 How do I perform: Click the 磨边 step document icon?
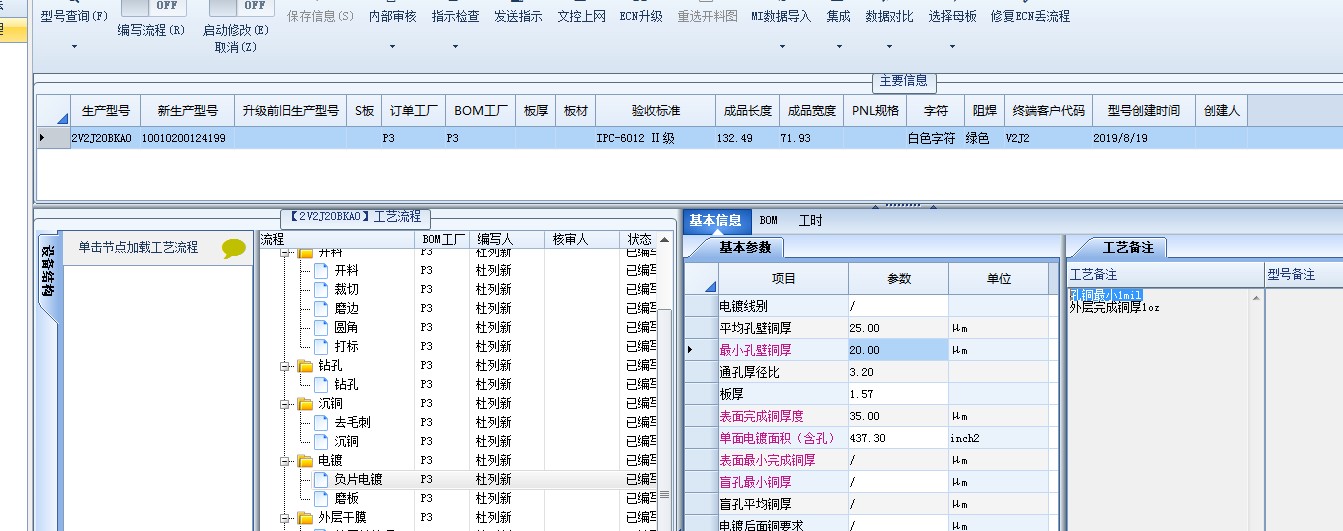pyautogui.click(x=321, y=308)
